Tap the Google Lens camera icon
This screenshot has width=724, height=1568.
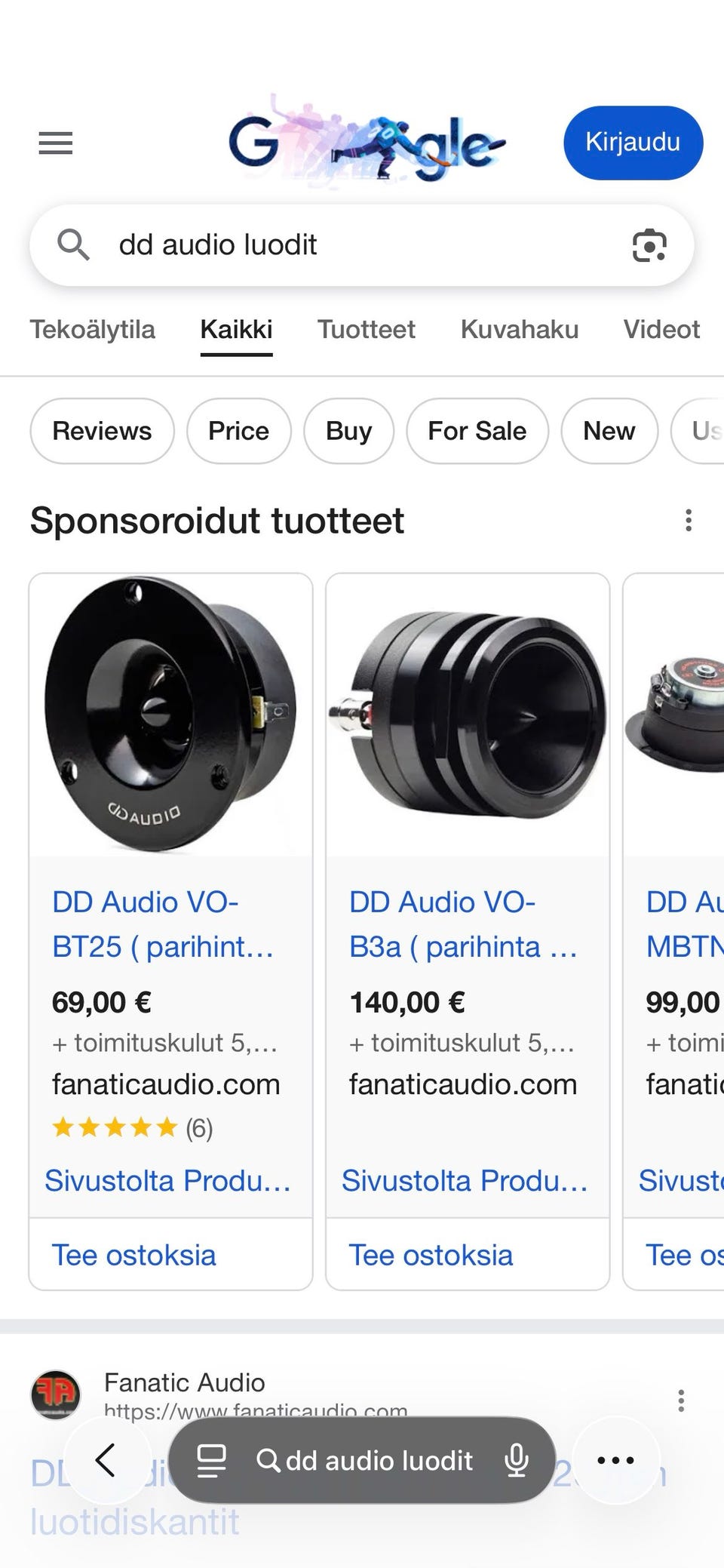click(649, 245)
